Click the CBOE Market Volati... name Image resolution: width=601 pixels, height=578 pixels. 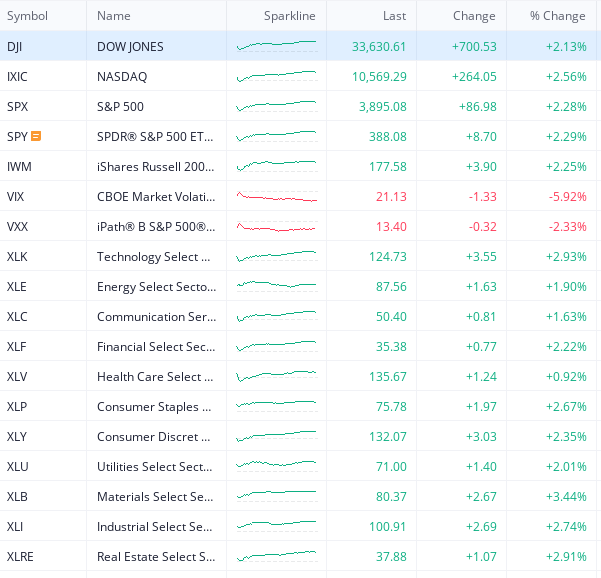click(x=156, y=197)
